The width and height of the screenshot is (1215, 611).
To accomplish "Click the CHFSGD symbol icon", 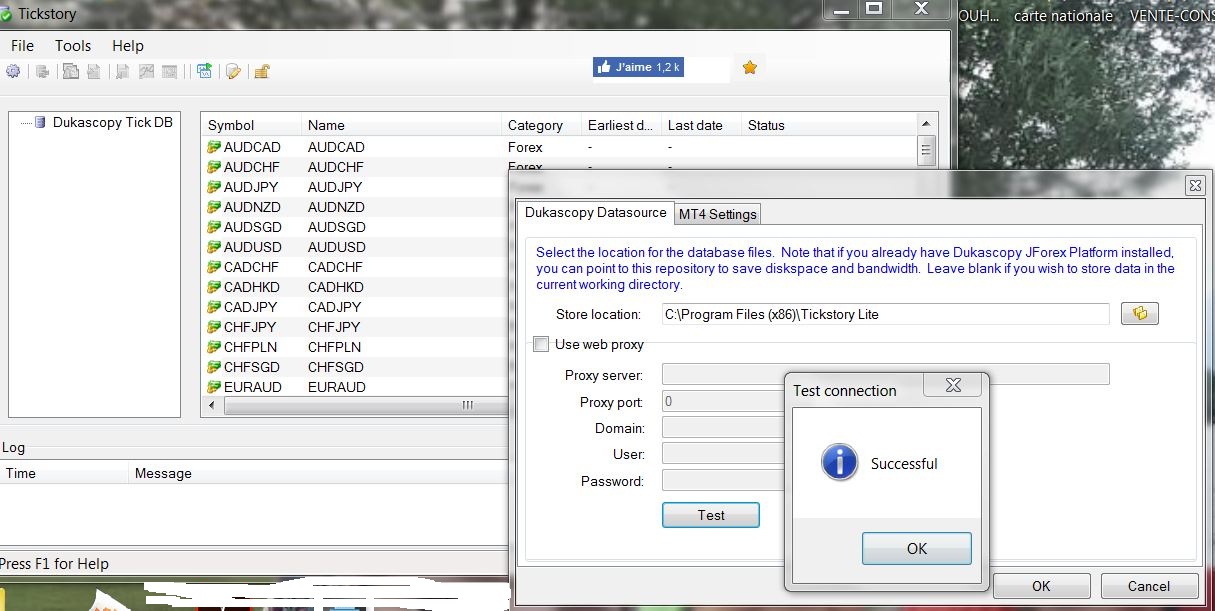I will (x=214, y=367).
